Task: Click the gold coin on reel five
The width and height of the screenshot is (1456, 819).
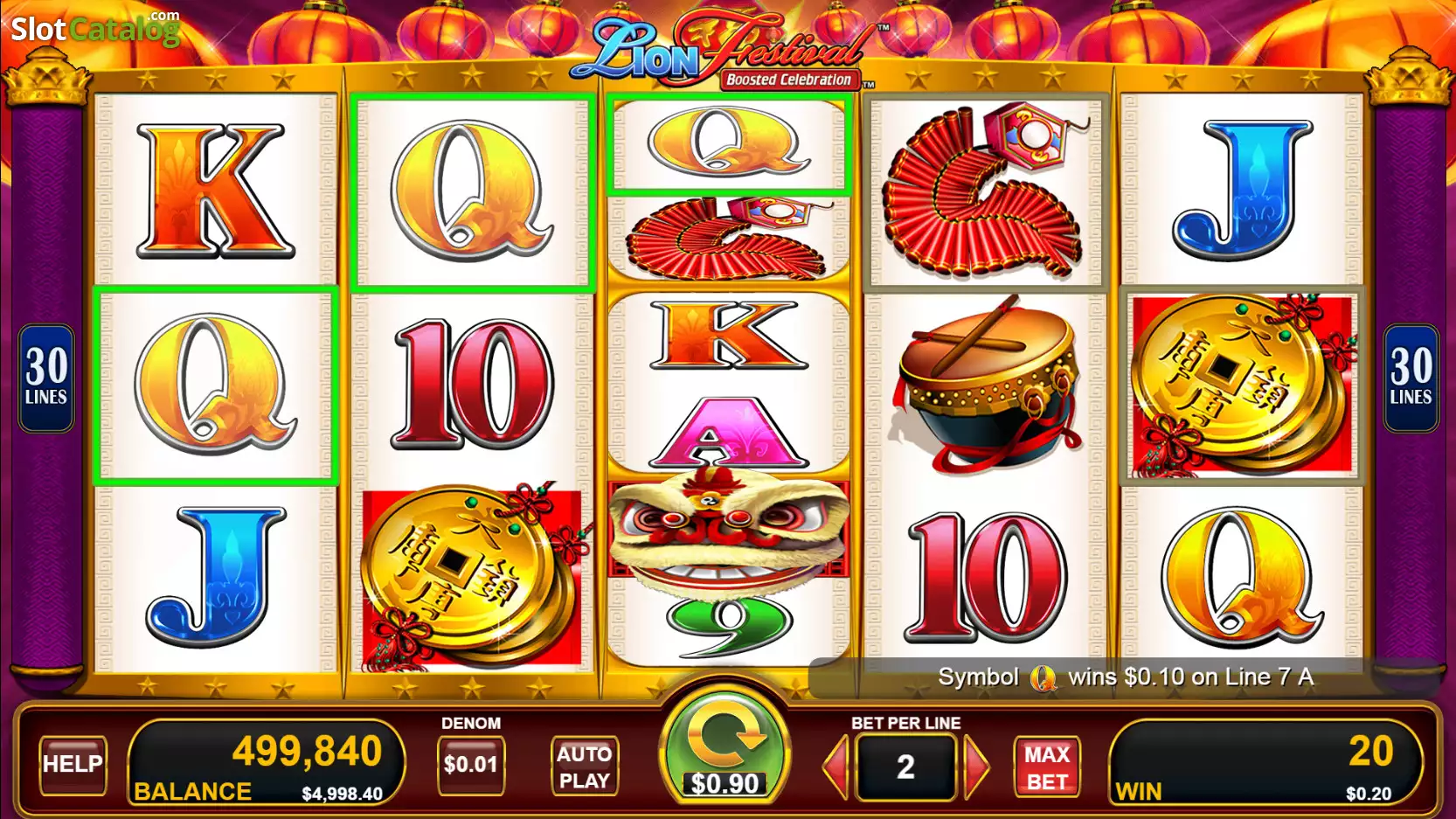Action: (1241, 385)
